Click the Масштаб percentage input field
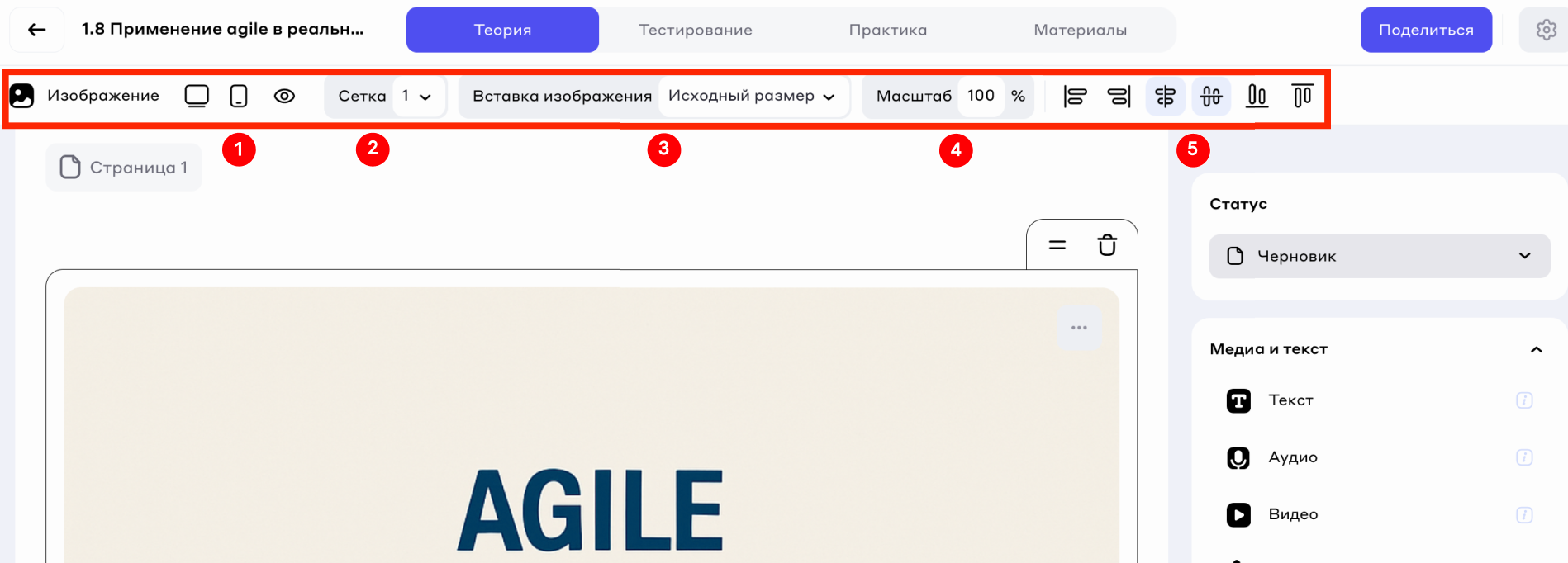 981,96
